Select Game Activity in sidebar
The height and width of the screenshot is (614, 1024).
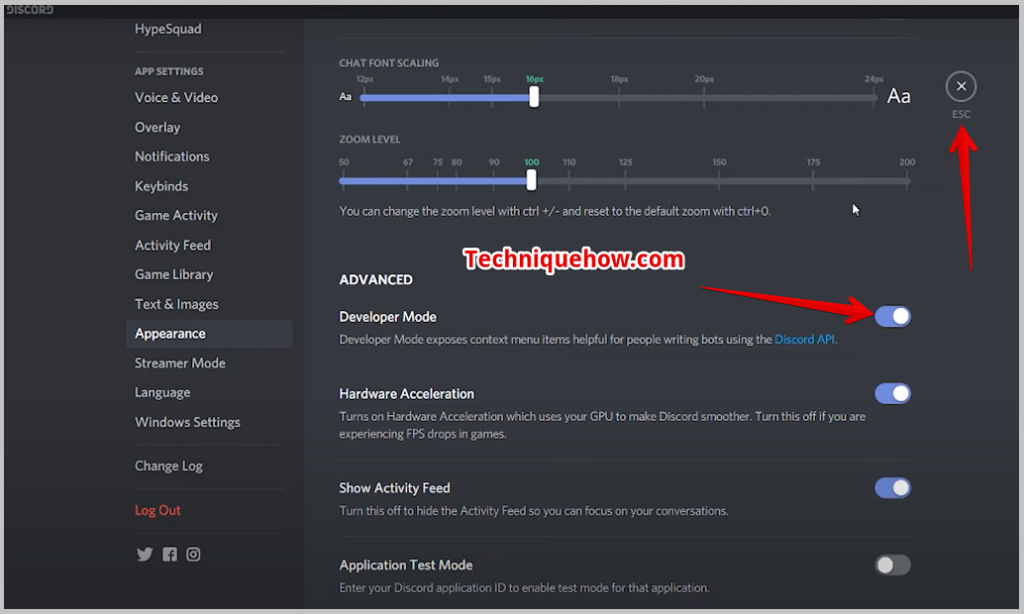click(x=176, y=216)
